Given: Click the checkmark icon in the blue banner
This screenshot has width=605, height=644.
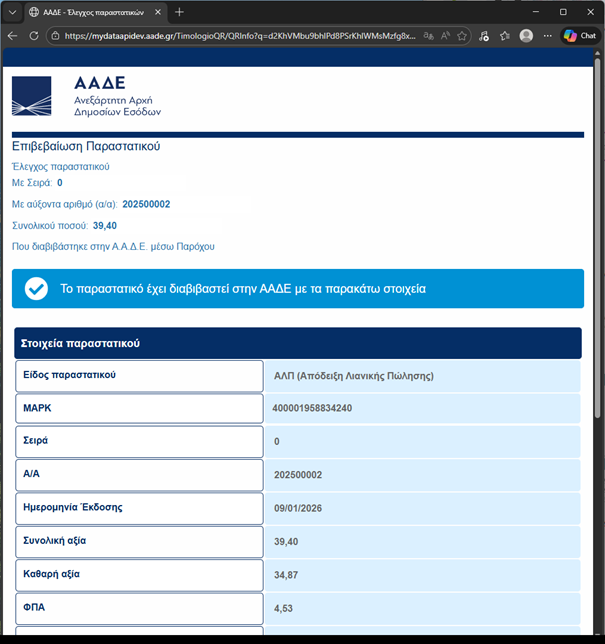Looking at the screenshot, I should click(36, 289).
